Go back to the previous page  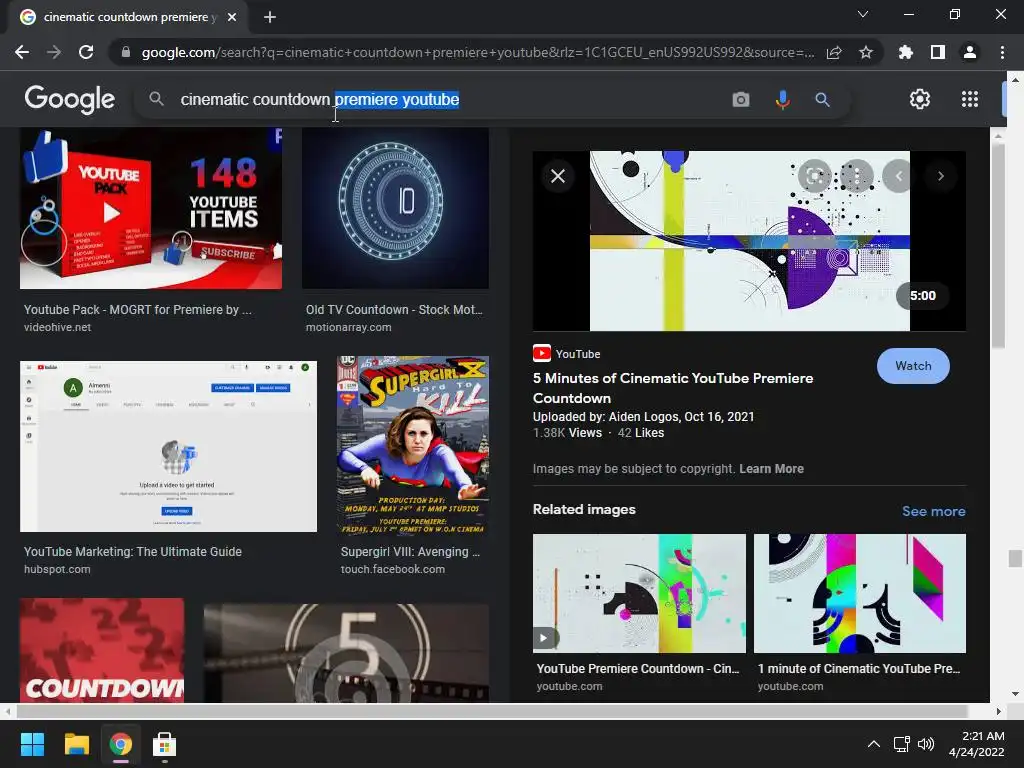pos(22,52)
